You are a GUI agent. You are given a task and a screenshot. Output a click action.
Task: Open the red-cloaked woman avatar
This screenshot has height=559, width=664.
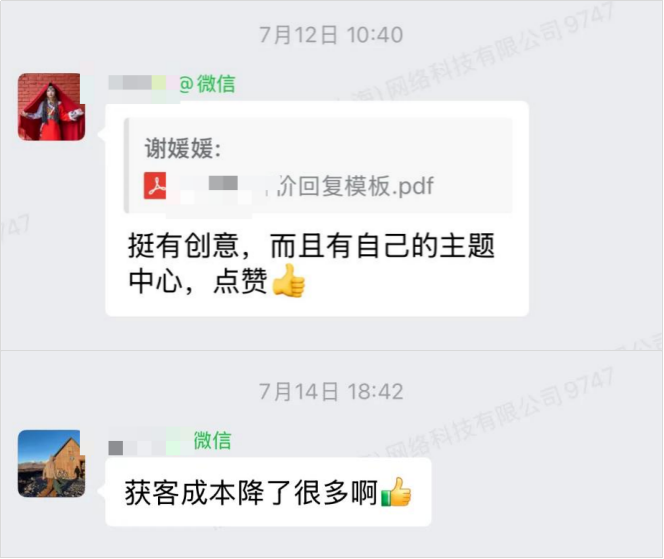tap(51, 107)
